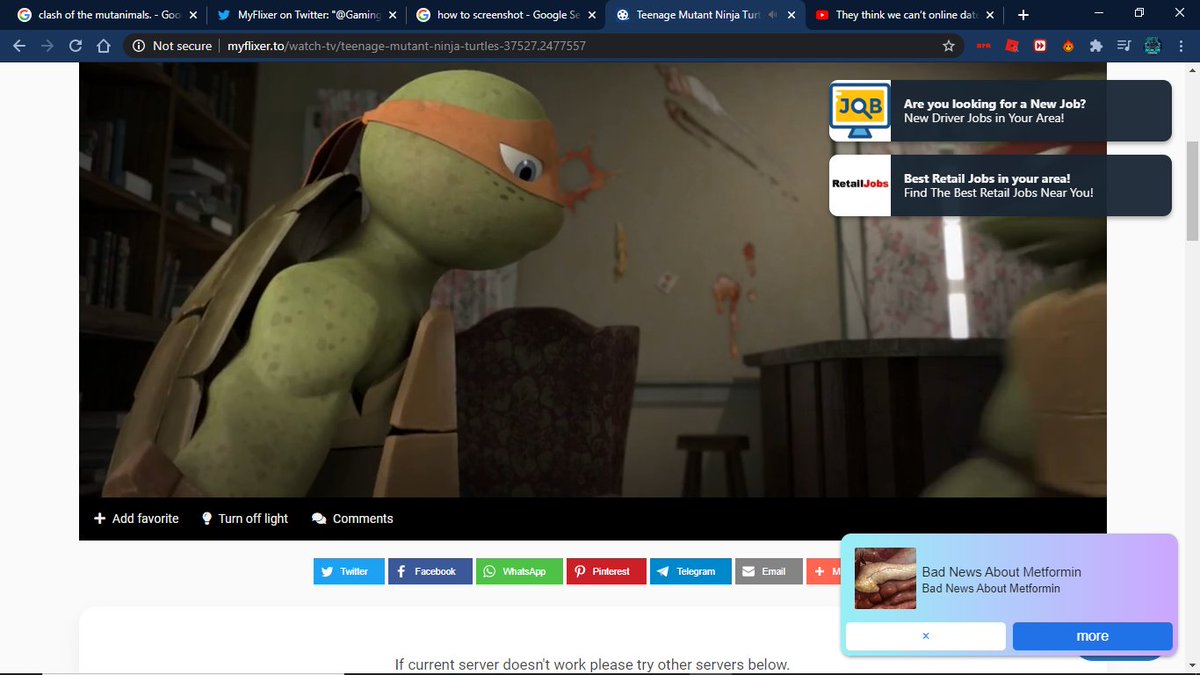Screen dimensions: 1200x675
Task: Click more on the Metformin ad
Action: tap(1092, 636)
